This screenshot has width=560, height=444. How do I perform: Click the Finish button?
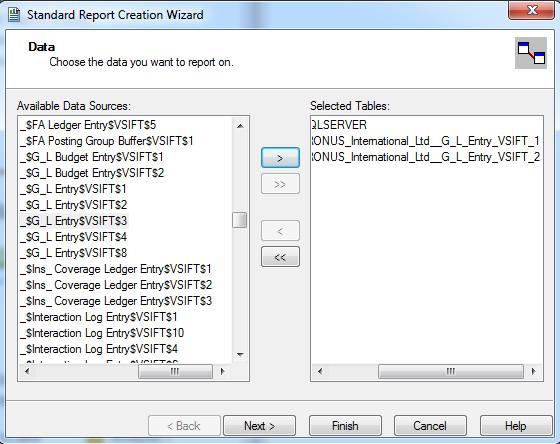click(x=345, y=425)
